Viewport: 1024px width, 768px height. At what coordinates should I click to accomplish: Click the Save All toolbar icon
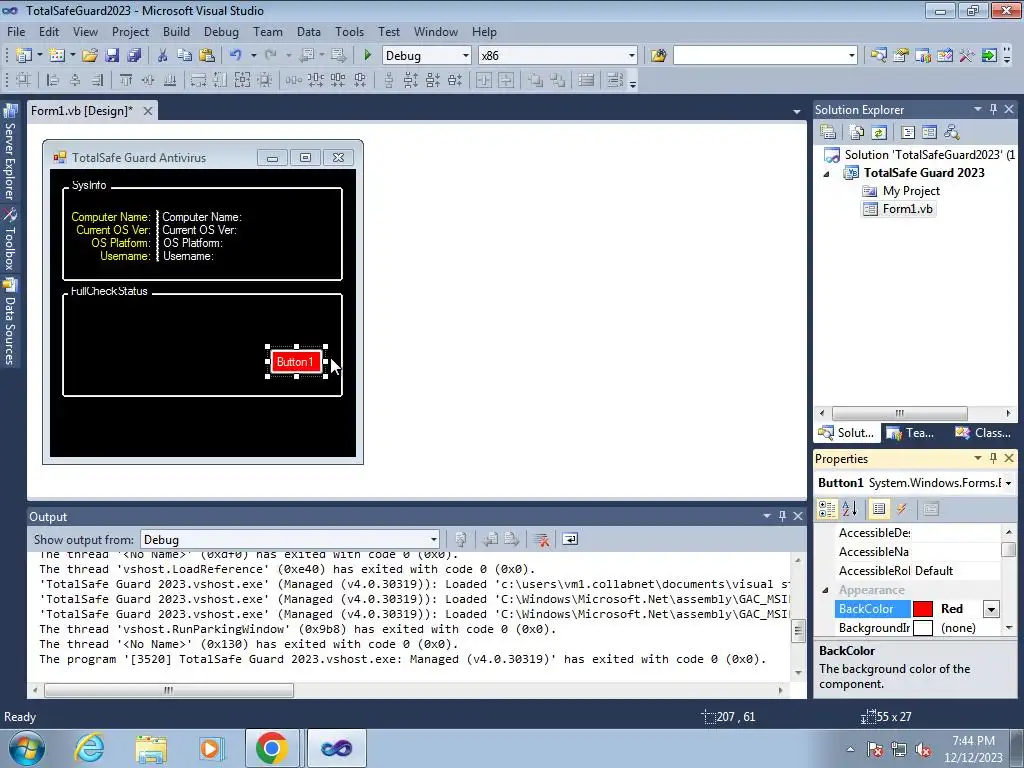[x=134, y=56]
